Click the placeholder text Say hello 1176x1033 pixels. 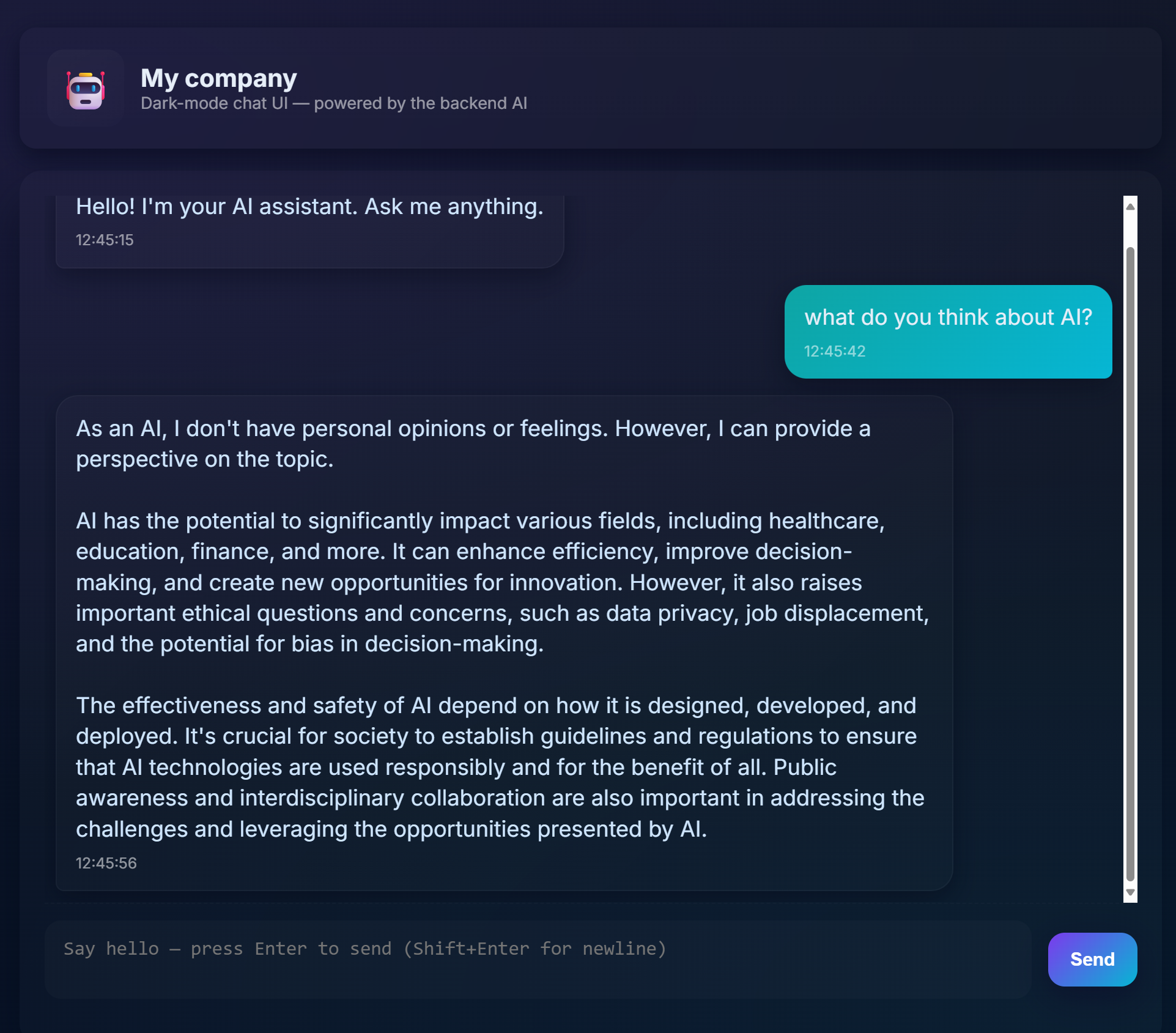coord(111,949)
